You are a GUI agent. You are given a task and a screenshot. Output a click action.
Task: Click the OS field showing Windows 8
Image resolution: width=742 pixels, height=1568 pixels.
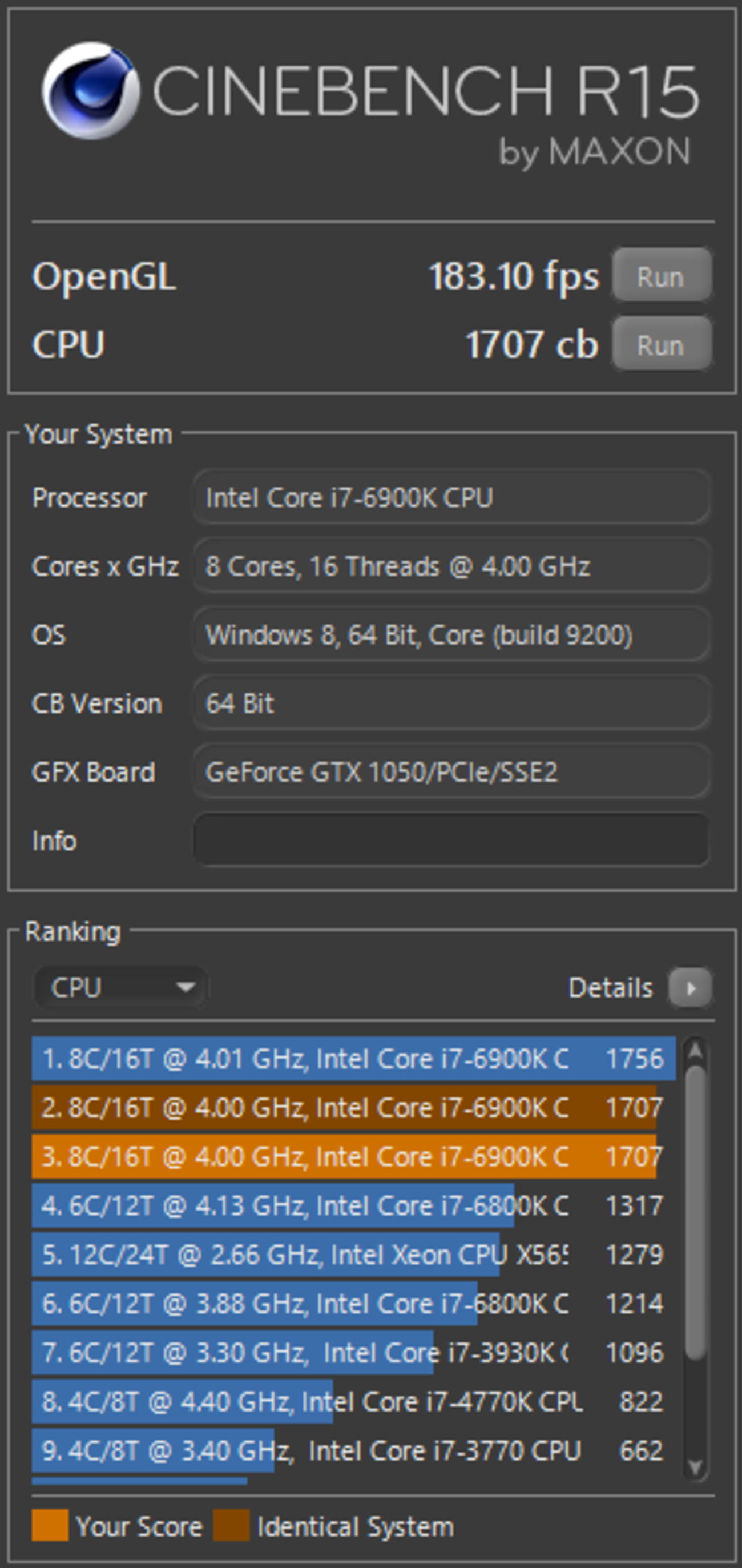pos(451,635)
